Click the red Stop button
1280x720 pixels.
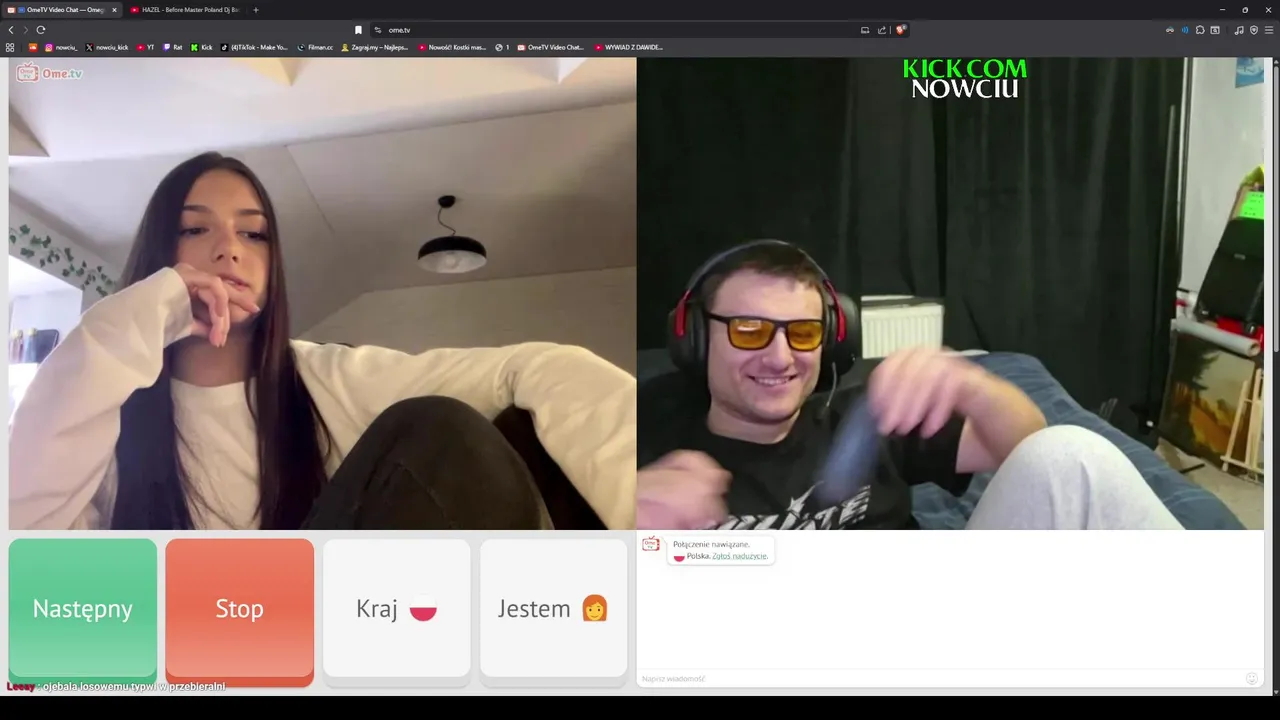(240, 609)
